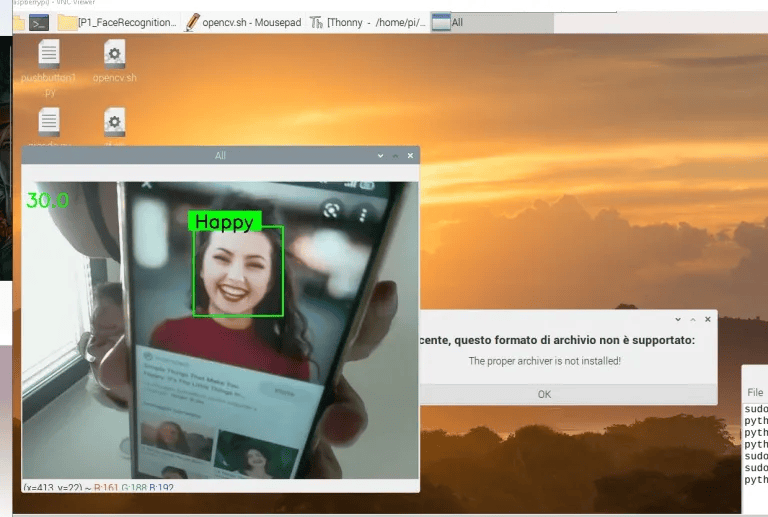Click the All window title bar
The width and height of the screenshot is (768, 517).
coord(220,156)
